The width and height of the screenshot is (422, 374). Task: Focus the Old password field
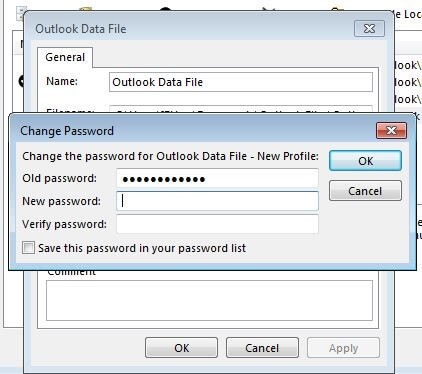click(217, 178)
